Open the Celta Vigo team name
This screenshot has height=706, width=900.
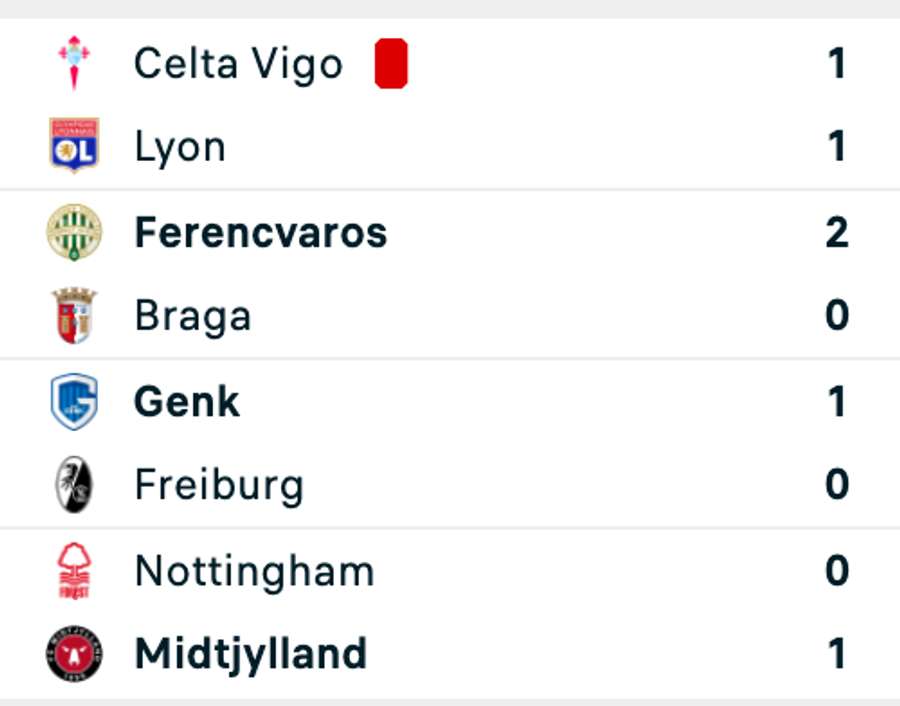point(238,64)
